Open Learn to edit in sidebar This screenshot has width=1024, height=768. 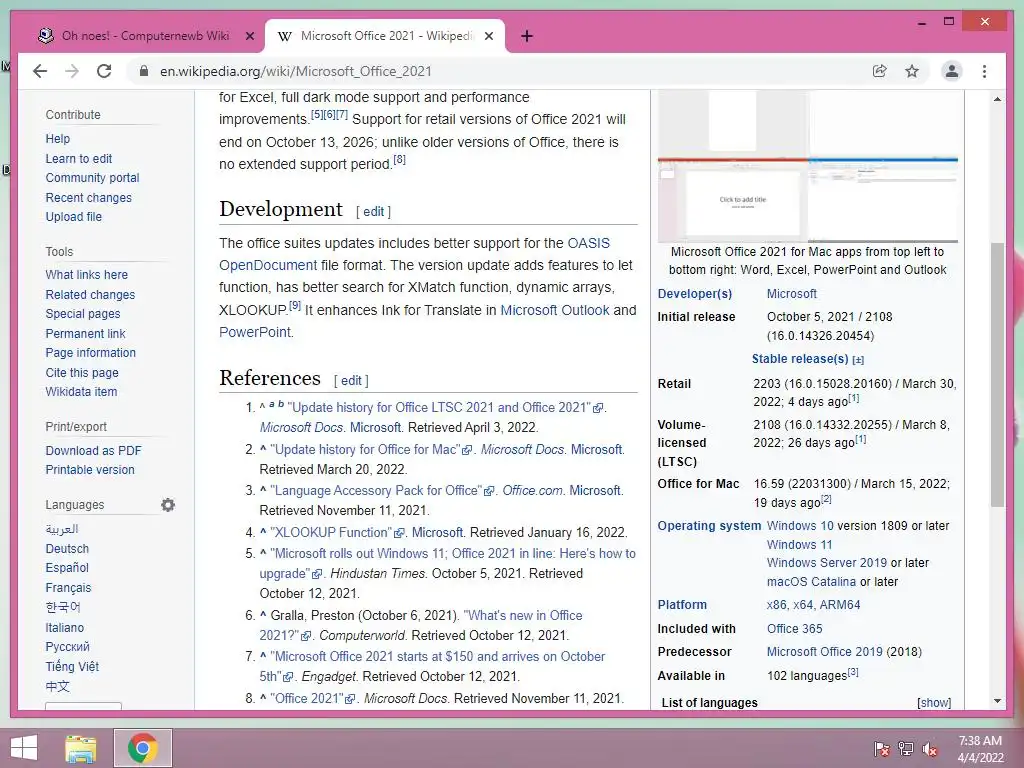(x=78, y=159)
